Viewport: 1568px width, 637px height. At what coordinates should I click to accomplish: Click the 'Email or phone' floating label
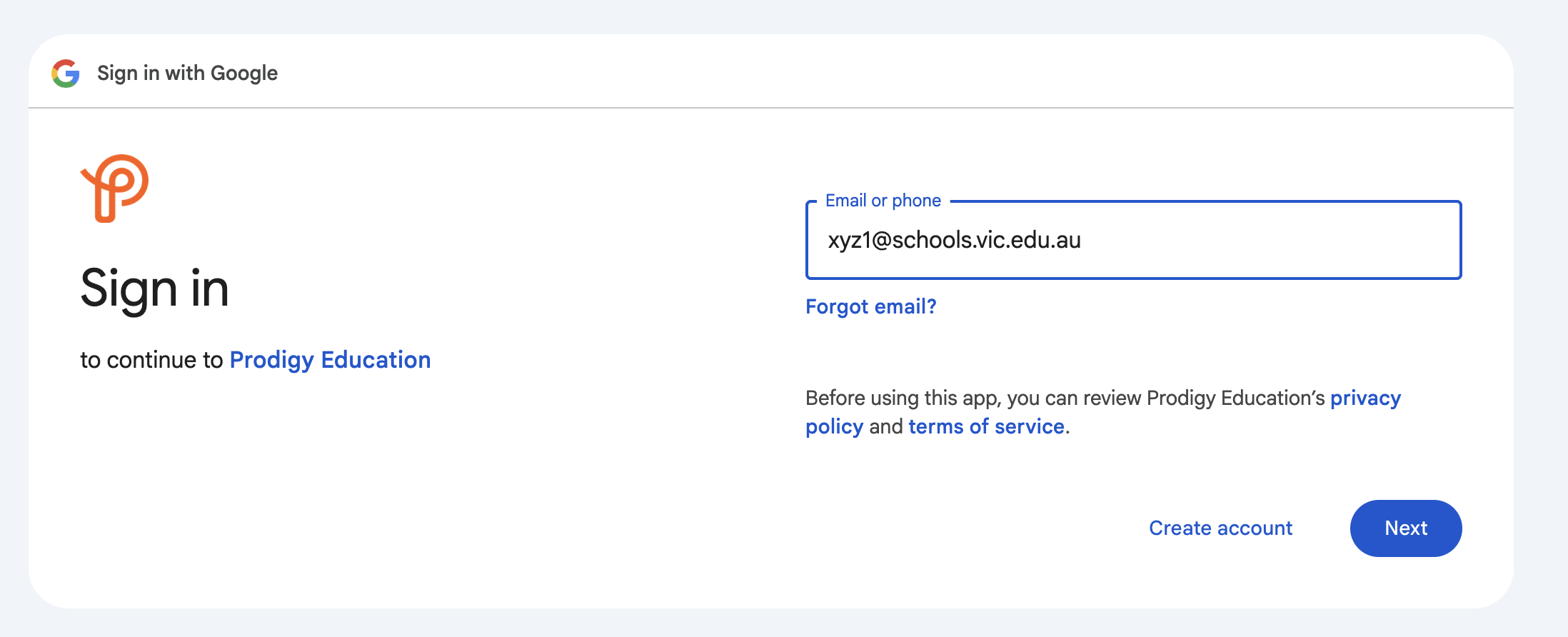tap(883, 201)
